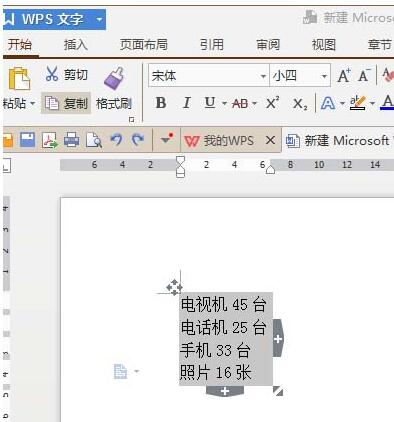Click the 复制 copy button

[66, 104]
